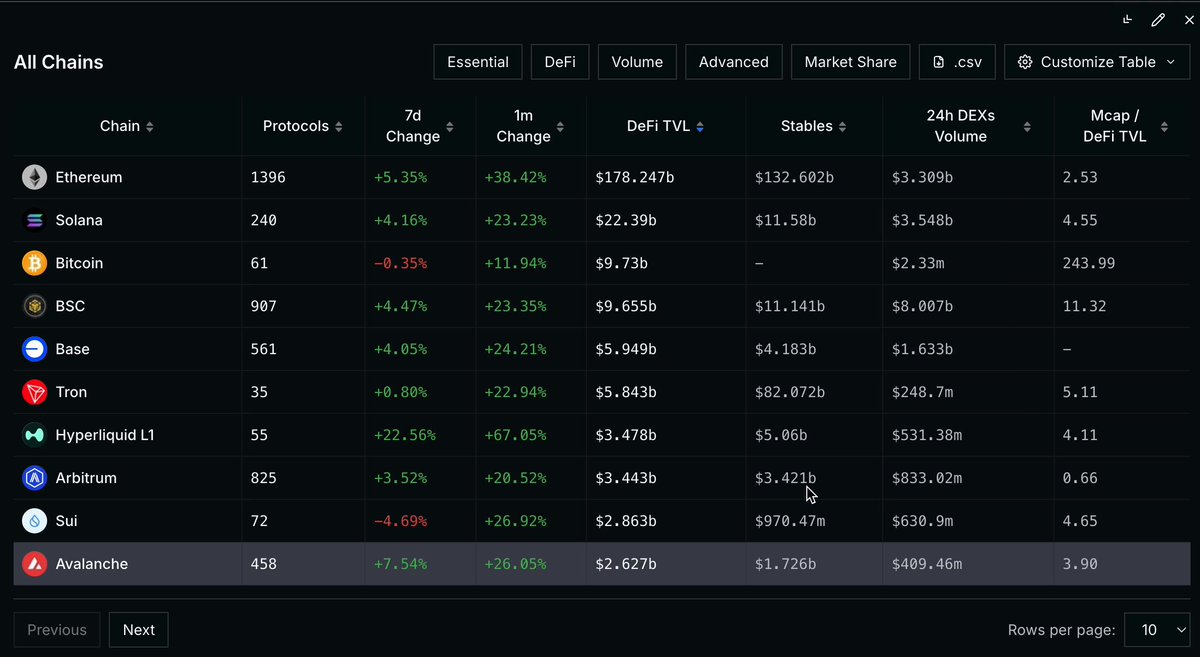This screenshot has width=1200, height=657.
Task: Open the Base chain link
Action: click(x=73, y=349)
